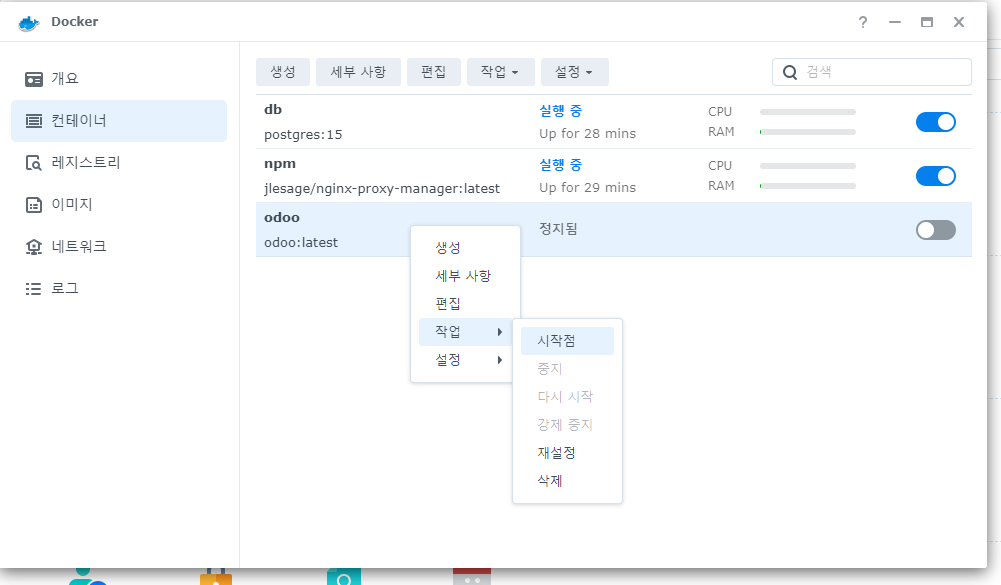Image resolution: width=1001 pixels, height=585 pixels.
Task: Click the 컨테이너 sidebar icon
Action: coord(34,121)
